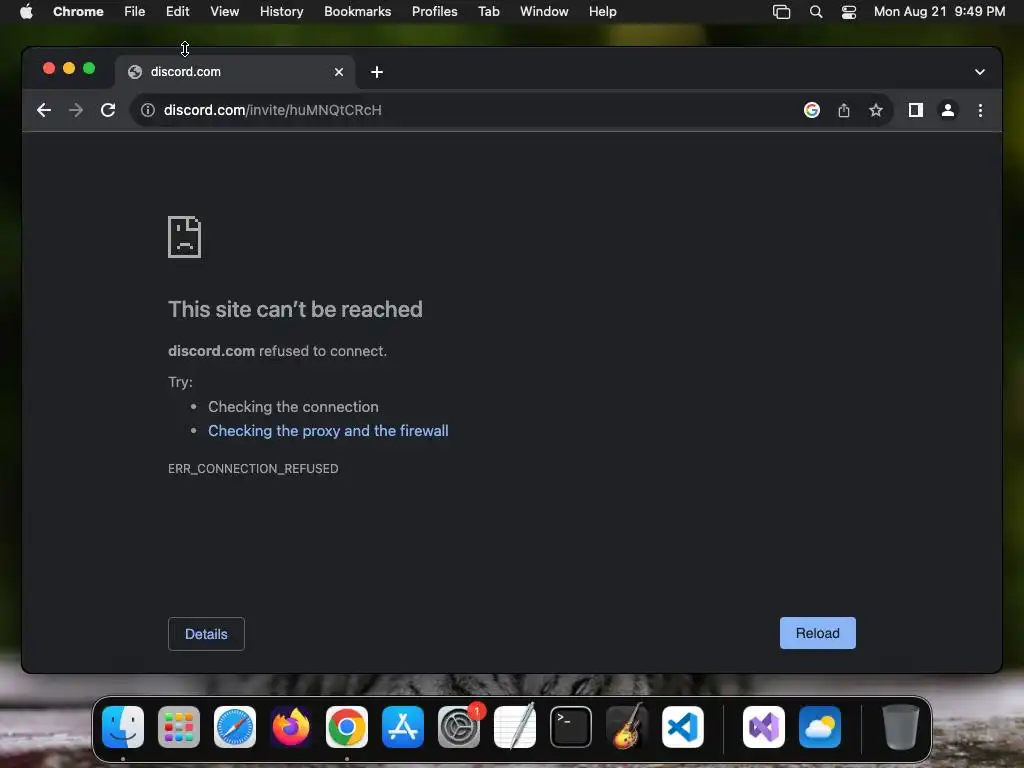Open TextEdit from the Dock
The image size is (1024, 768).
pyautogui.click(x=515, y=727)
